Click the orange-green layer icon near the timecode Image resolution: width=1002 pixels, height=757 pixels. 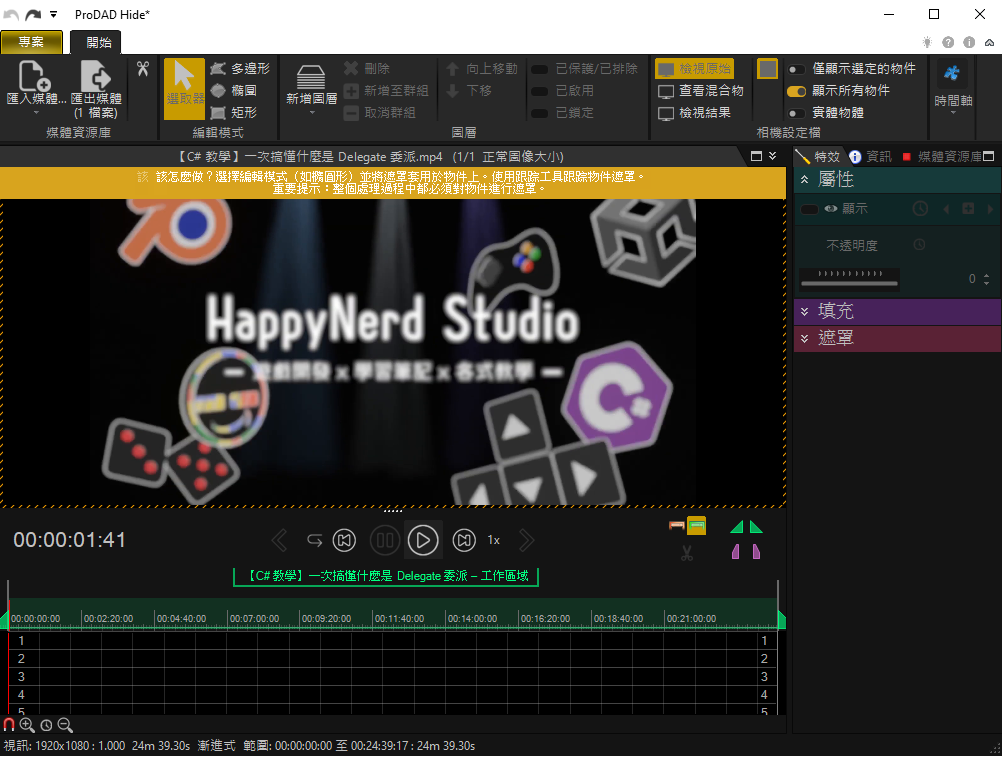[x=688, y=526]
